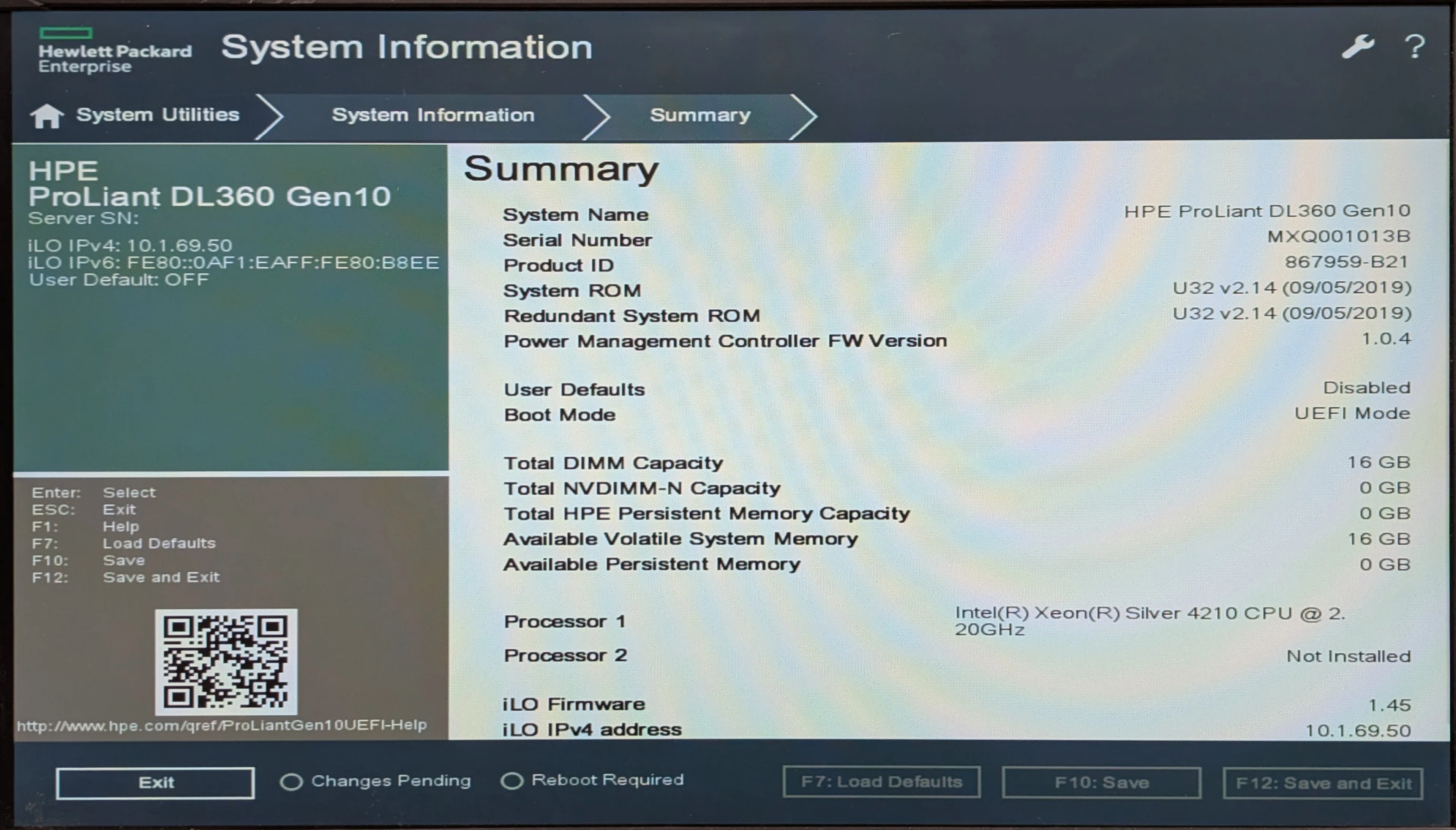Viewport: 1456px width, 830px height.
Task: Click the User Defaults Disabled value
Action: coord(1366,387)
